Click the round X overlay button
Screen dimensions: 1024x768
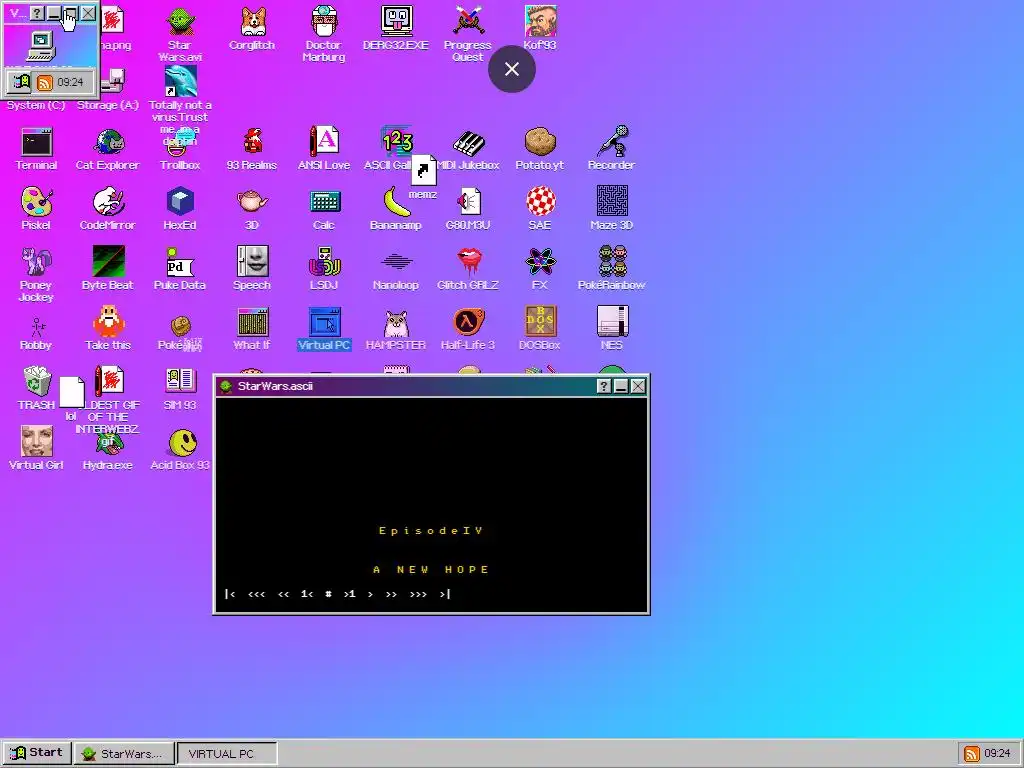tap(512, 69)
